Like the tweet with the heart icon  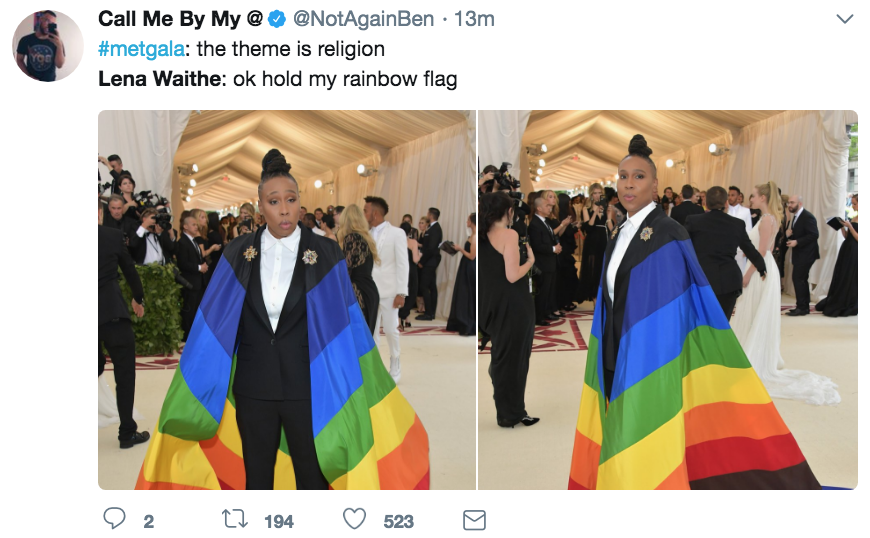tap(354, 519)
